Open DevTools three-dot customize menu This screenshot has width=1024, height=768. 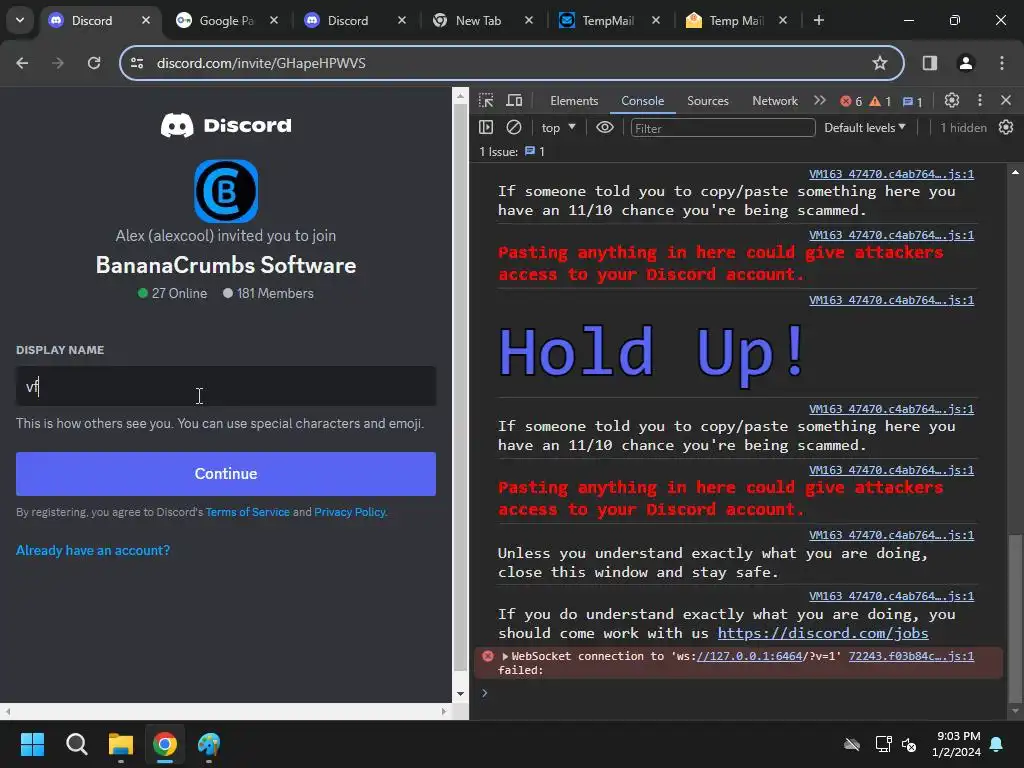point(980,101)
